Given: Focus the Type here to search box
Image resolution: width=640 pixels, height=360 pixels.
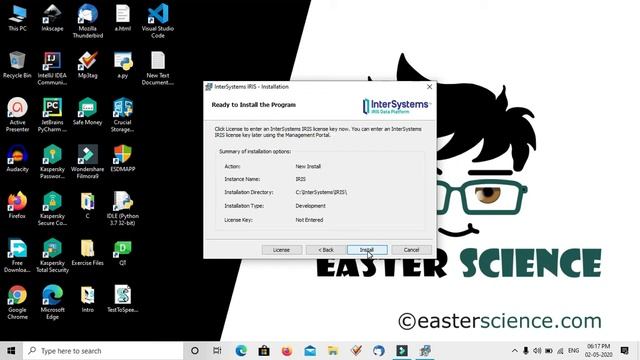Looking at the screenshot, I should (x=103, y=351).
